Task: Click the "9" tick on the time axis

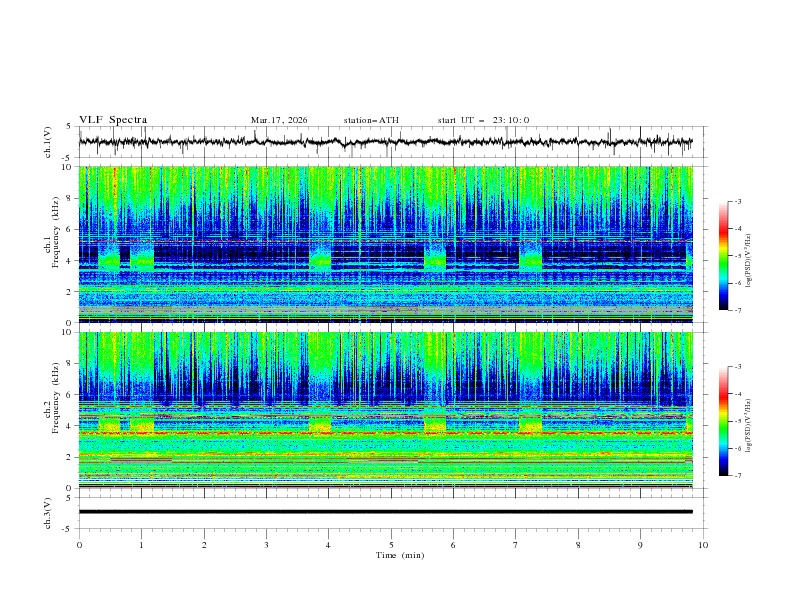Action: click(x=640, y=545)
